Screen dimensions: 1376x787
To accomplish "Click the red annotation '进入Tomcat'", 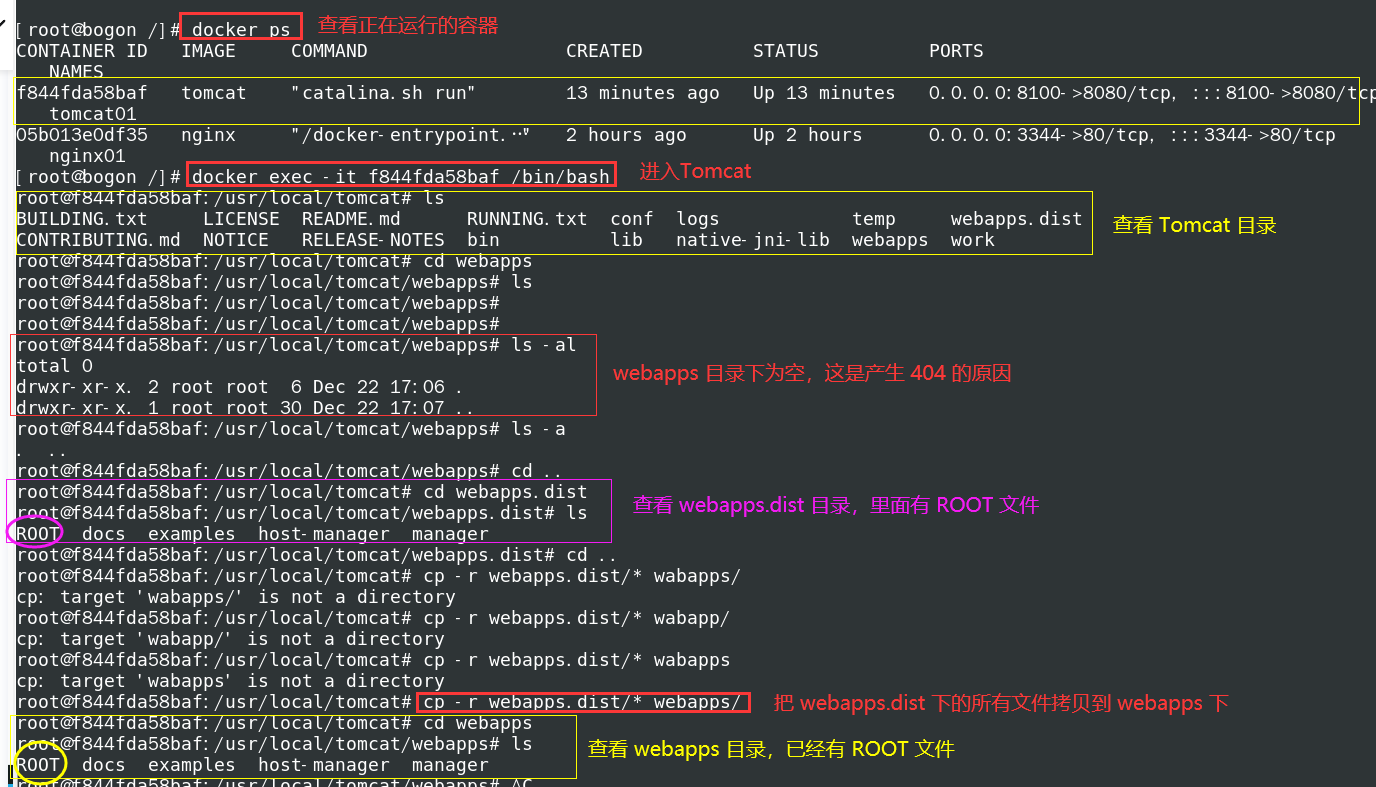I will point(695,171).
